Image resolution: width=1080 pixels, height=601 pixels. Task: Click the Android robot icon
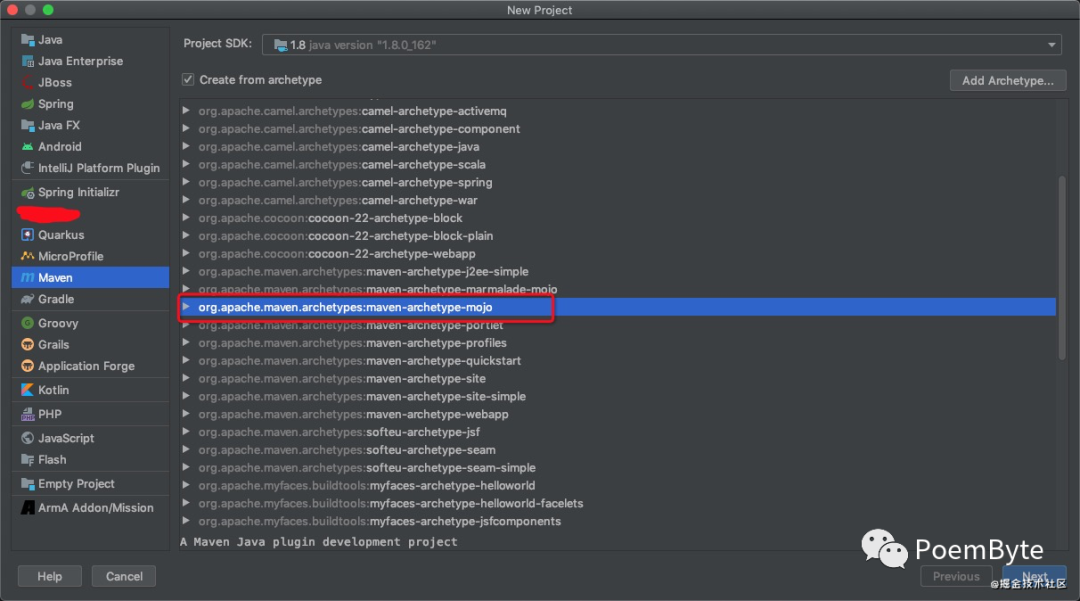point(28,147)
